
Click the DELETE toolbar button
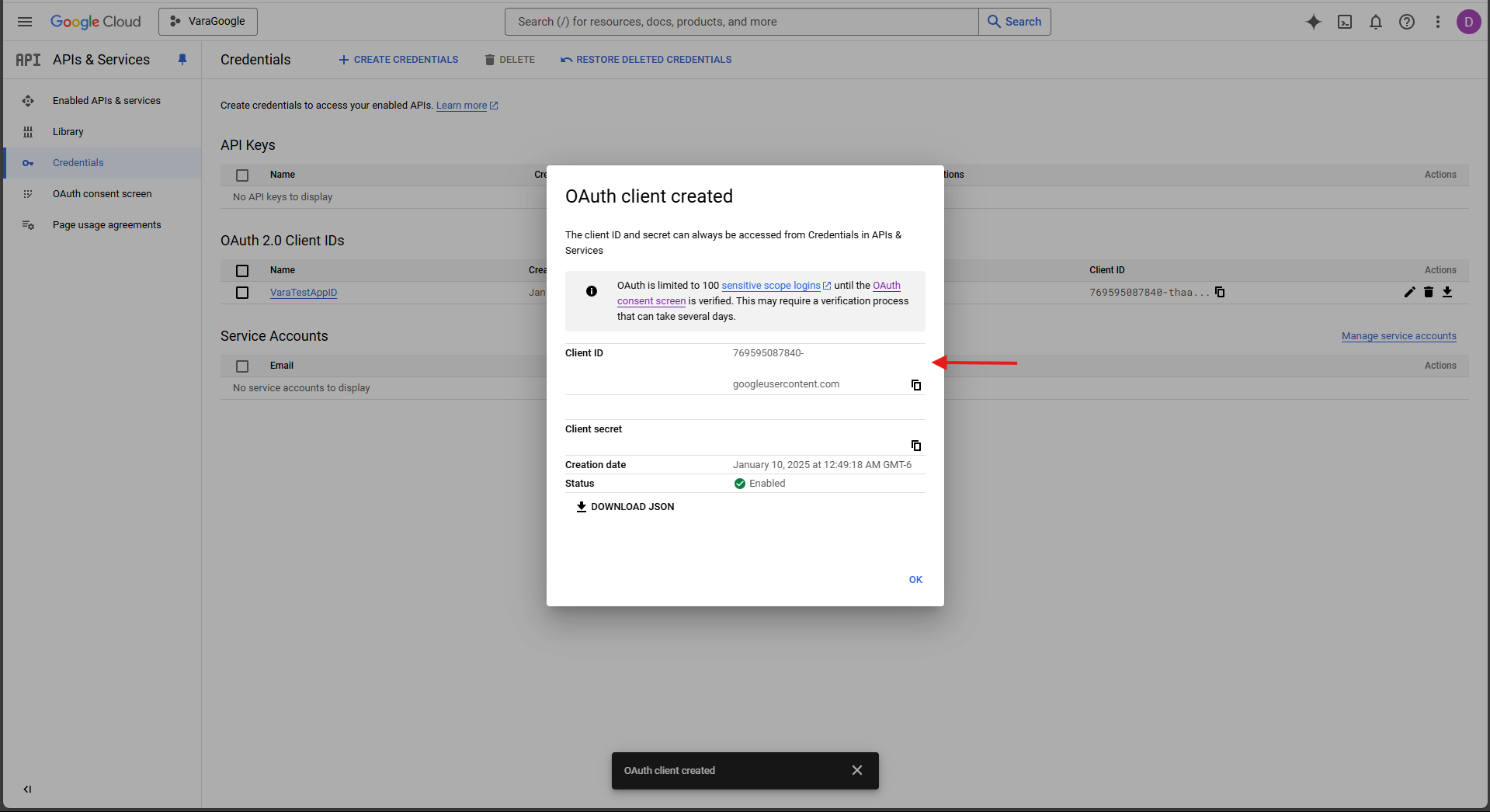(509, 60)
